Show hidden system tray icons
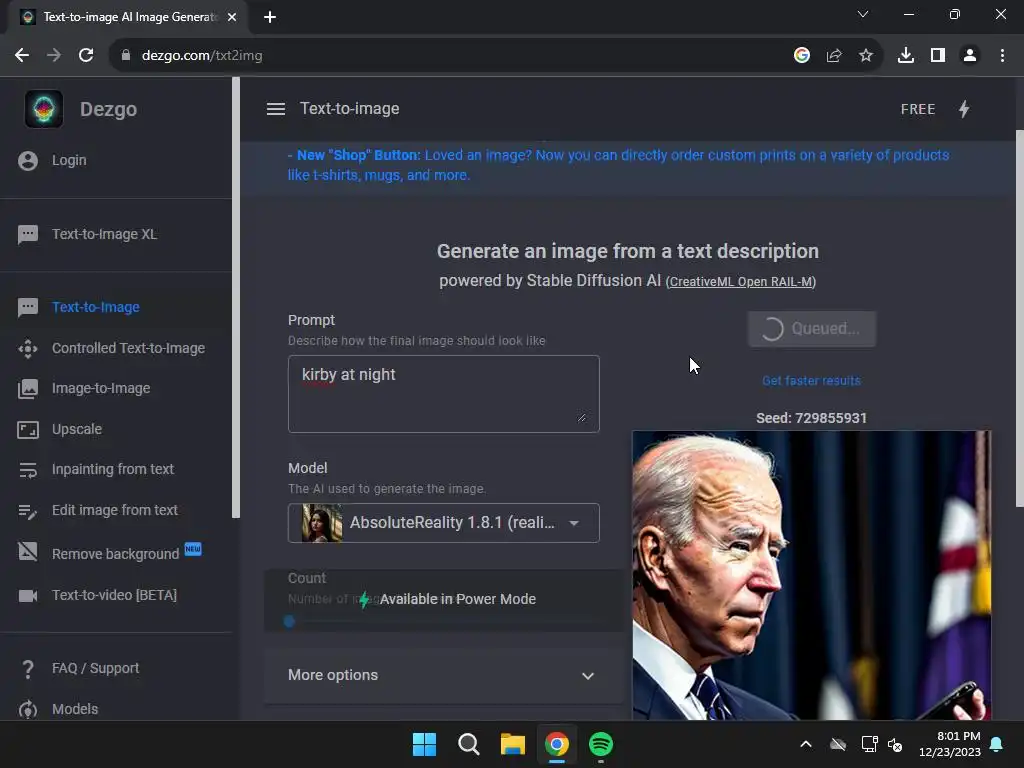 806,744
